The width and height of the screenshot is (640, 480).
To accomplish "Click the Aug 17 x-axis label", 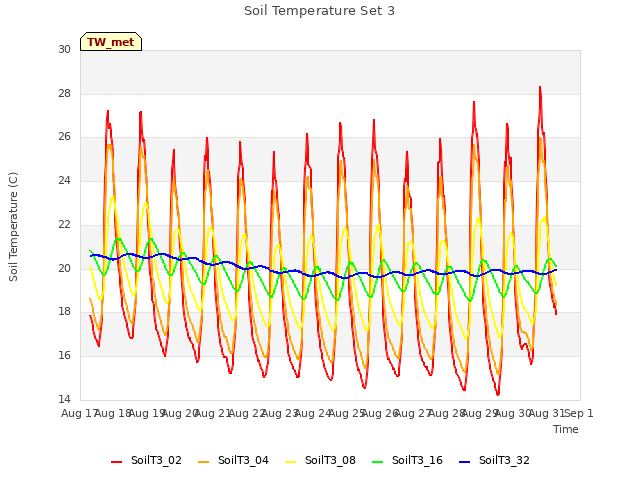I will point(78,413).
